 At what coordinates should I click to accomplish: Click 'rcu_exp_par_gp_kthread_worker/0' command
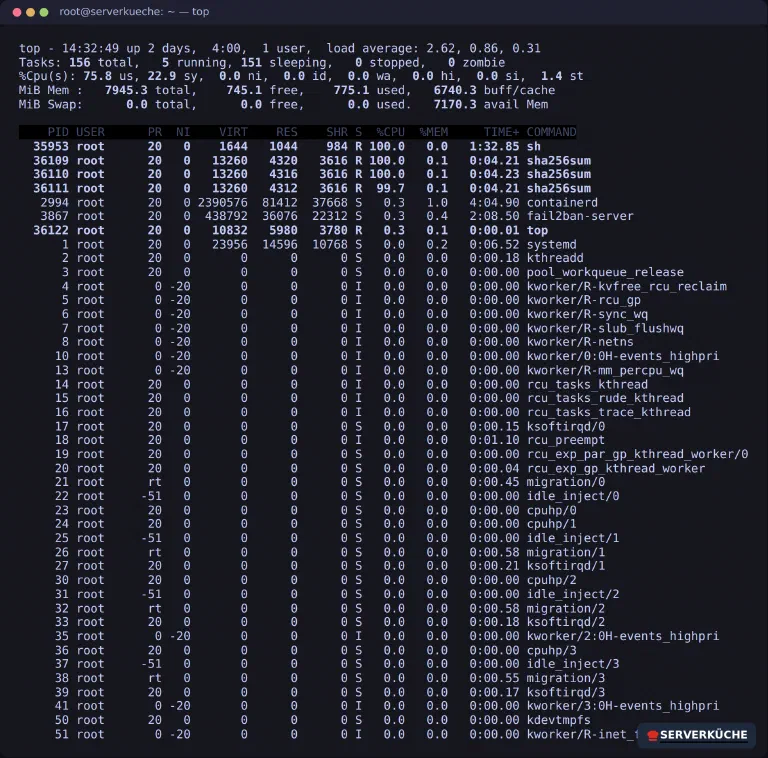[637, 454]
